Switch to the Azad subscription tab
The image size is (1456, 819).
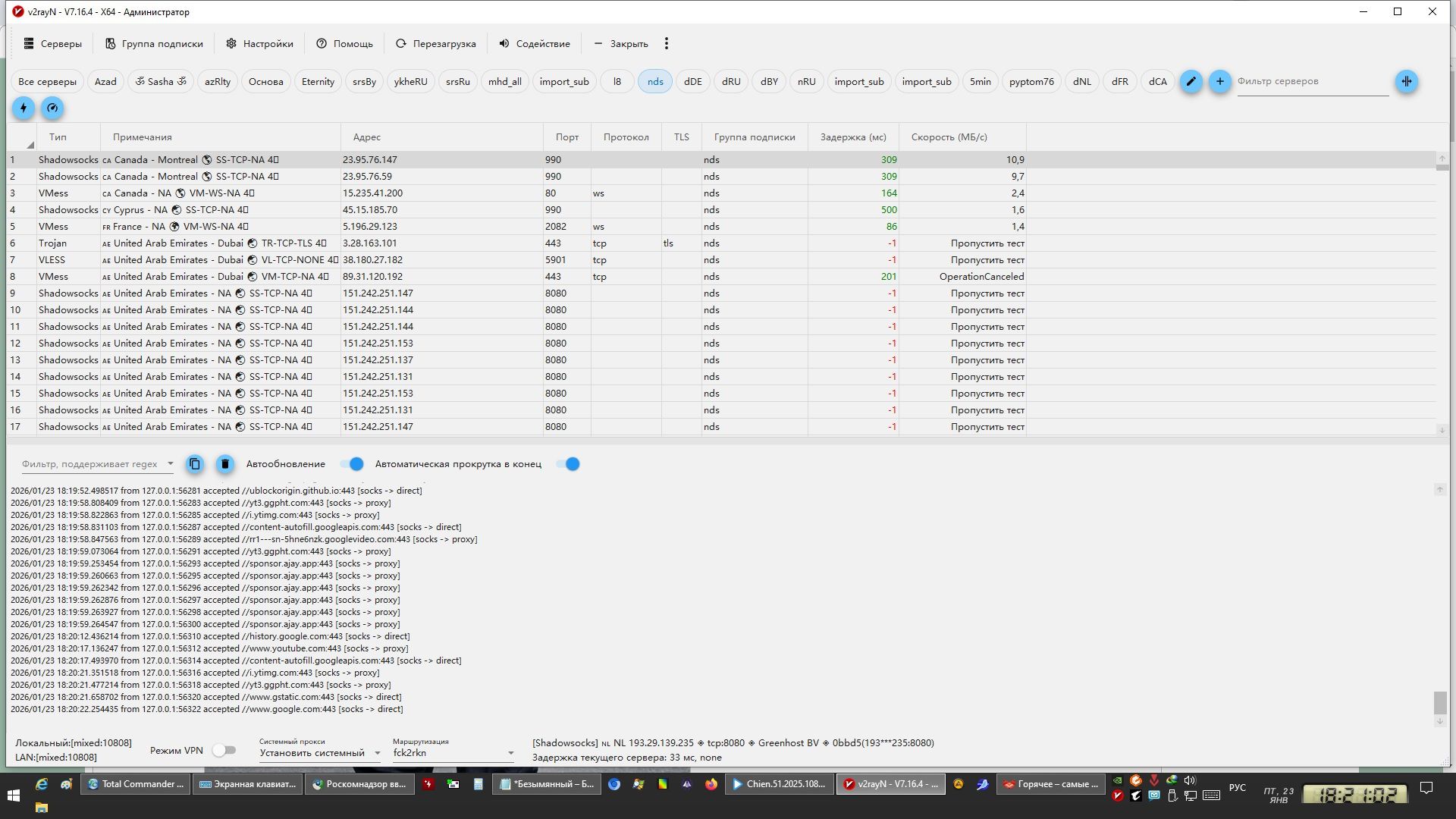pyautogui.click(x=105, y=81)
